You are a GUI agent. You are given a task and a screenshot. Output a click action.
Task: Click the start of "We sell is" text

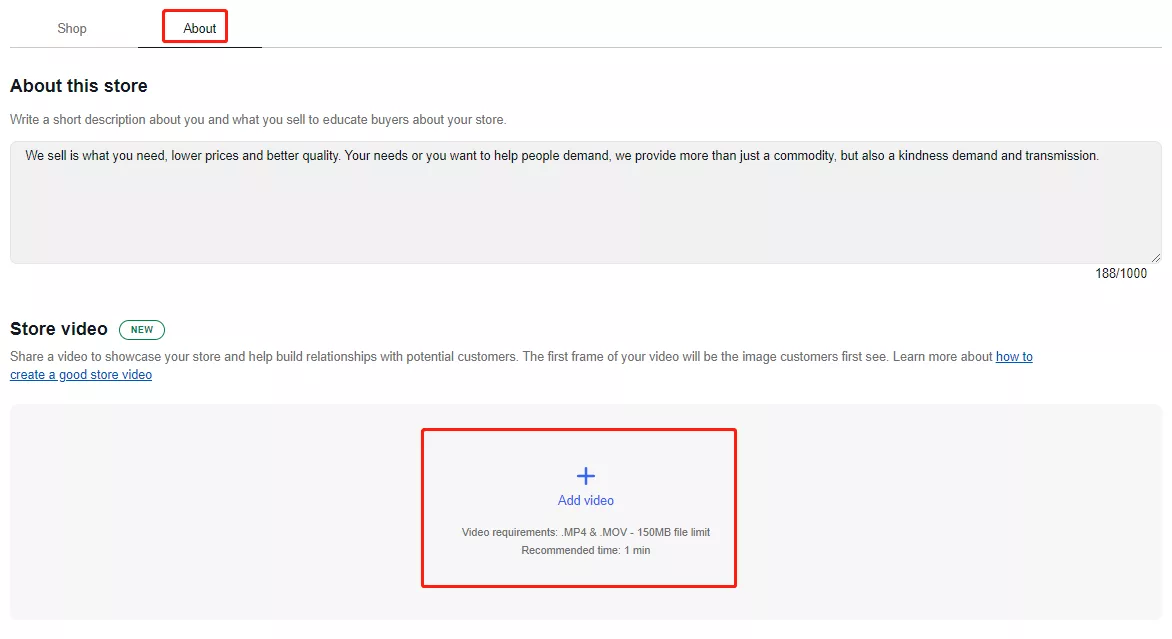(27, 157)
